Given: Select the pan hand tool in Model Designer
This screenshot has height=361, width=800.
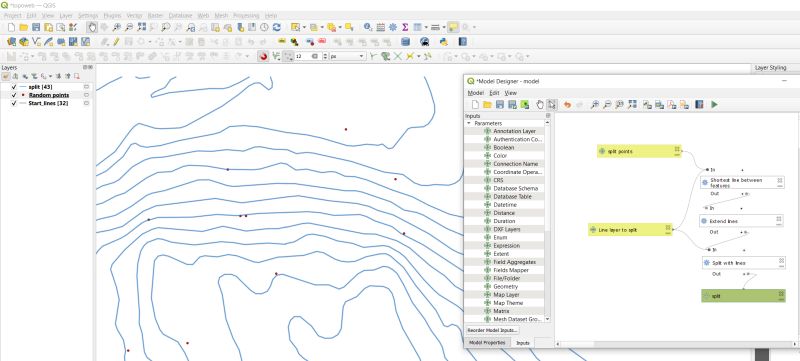Looking at the screenshot, I should (540, 105).
